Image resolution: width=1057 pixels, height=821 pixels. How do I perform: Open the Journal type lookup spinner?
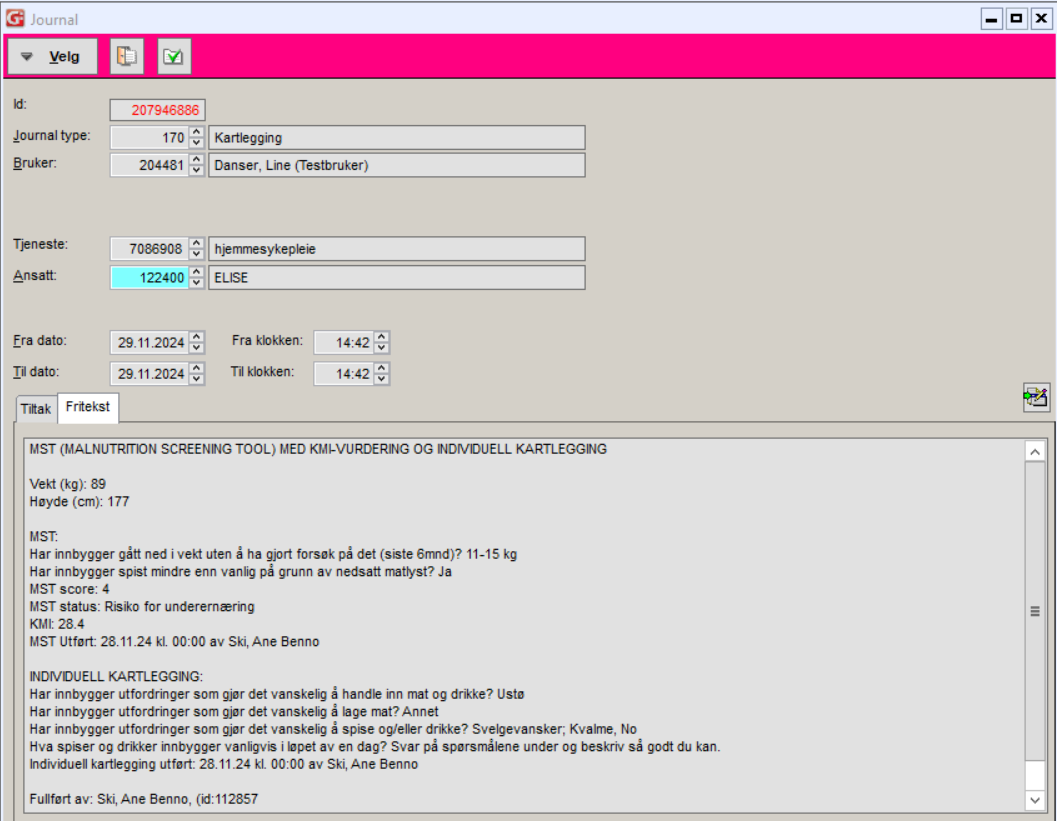(197, 138)
